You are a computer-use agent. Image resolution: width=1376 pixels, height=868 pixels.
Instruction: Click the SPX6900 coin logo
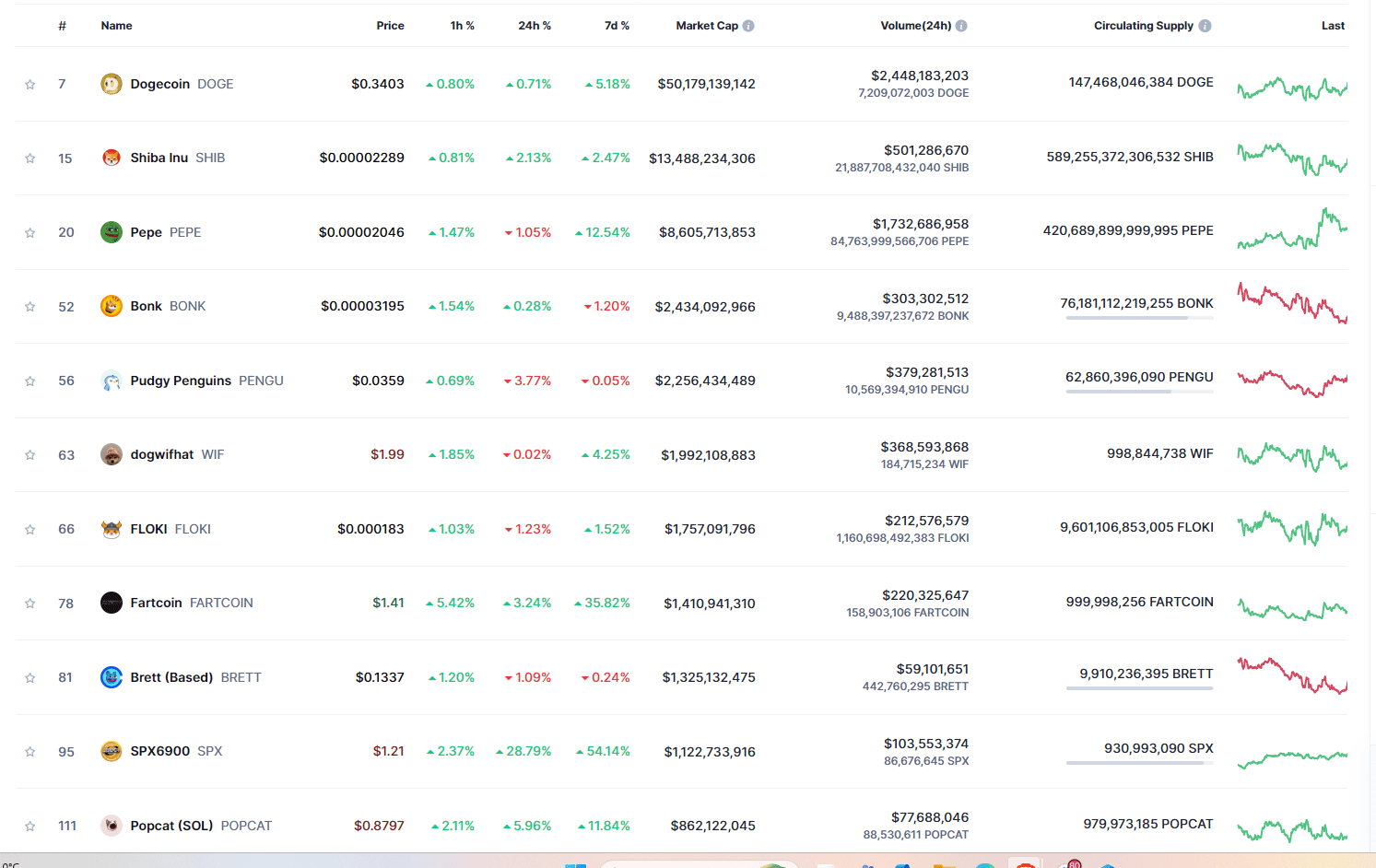point(111,751)
